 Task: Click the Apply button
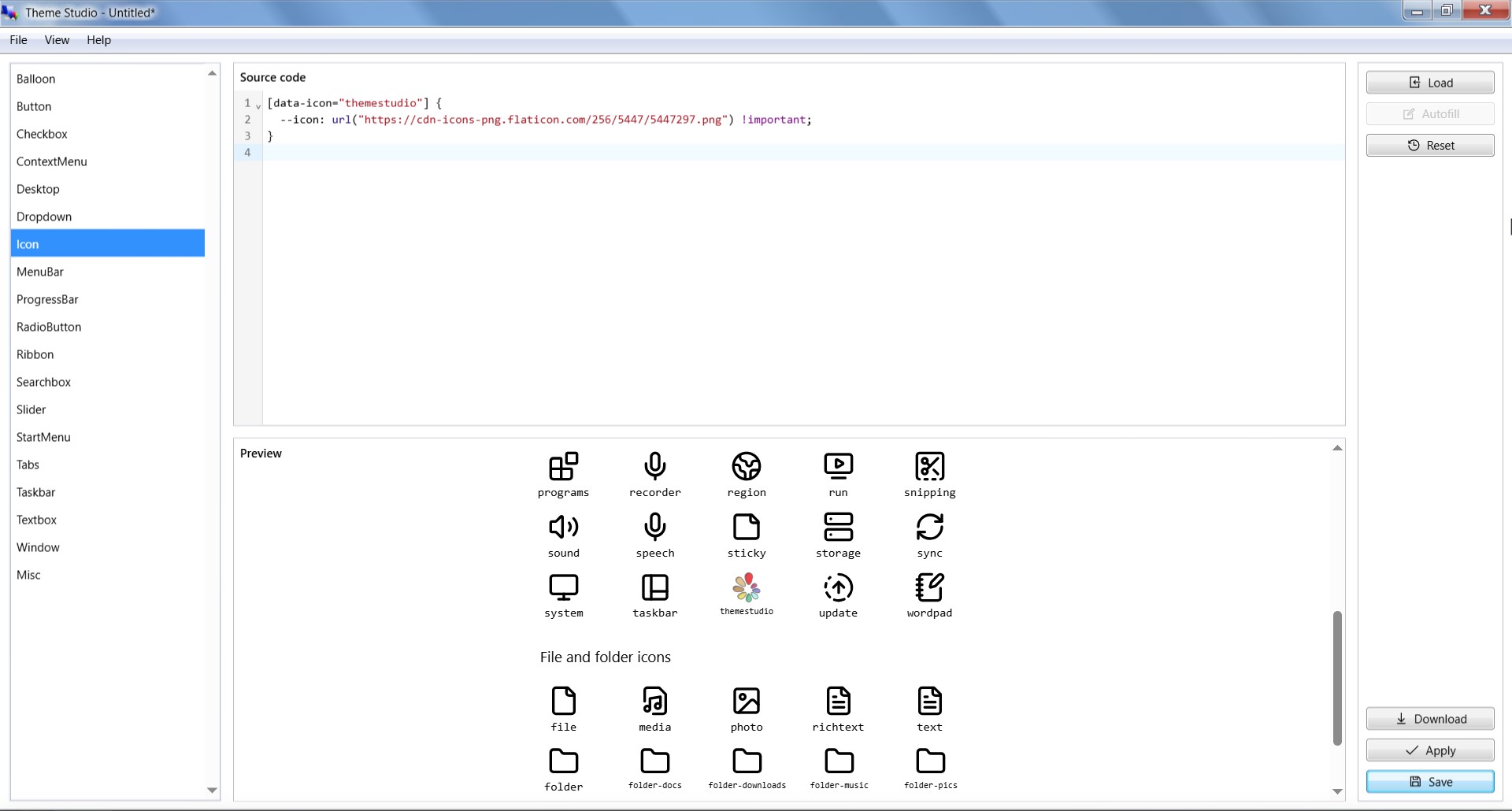pos(1429,750)
